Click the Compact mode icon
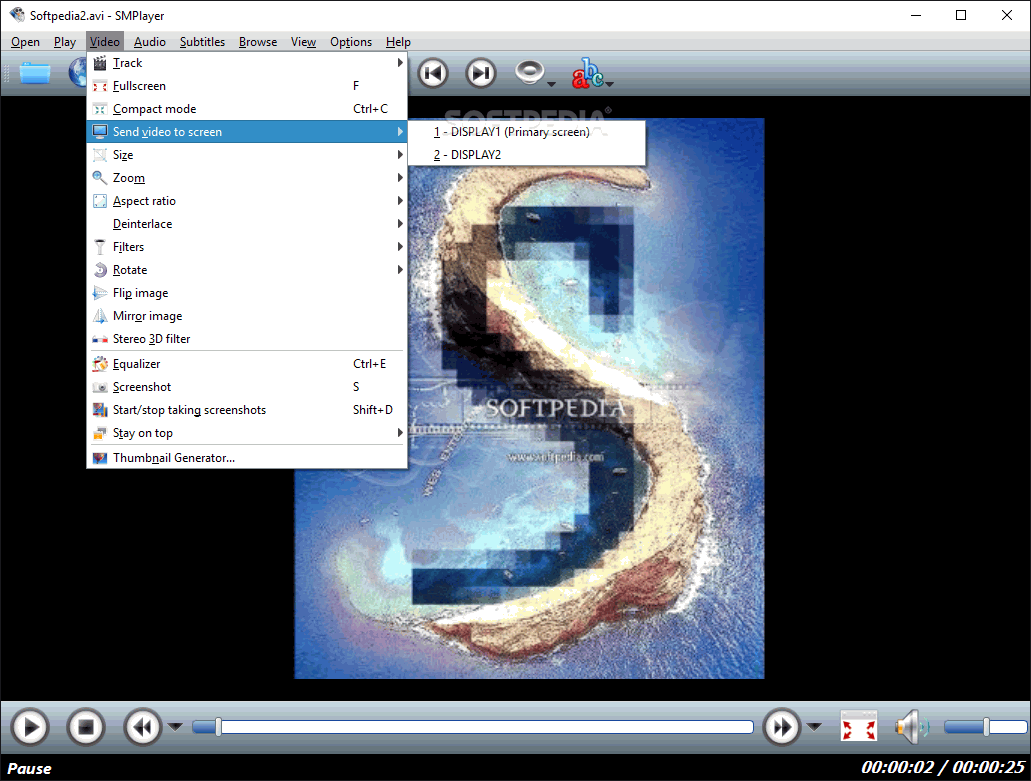1031x781 pixels. pyautogui.click(x=100, y=109)
